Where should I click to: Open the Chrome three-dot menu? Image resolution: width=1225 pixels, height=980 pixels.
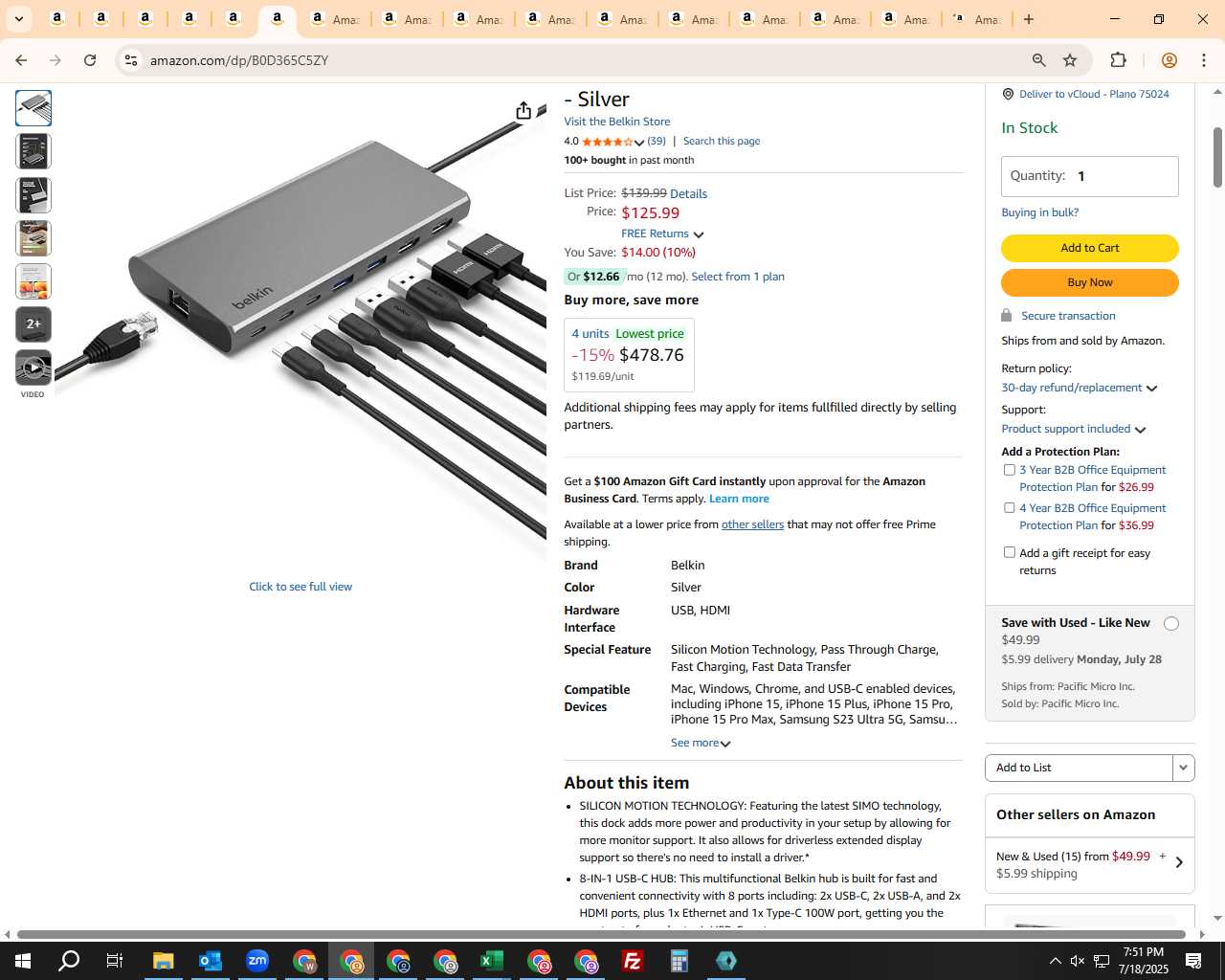[1203, 60]
